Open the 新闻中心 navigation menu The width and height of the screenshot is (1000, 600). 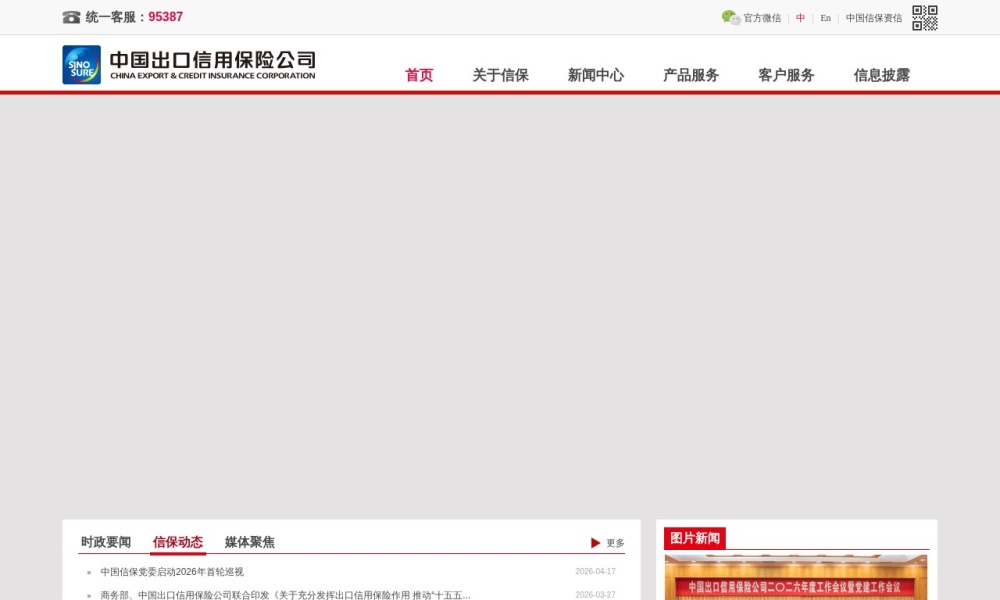596,75
